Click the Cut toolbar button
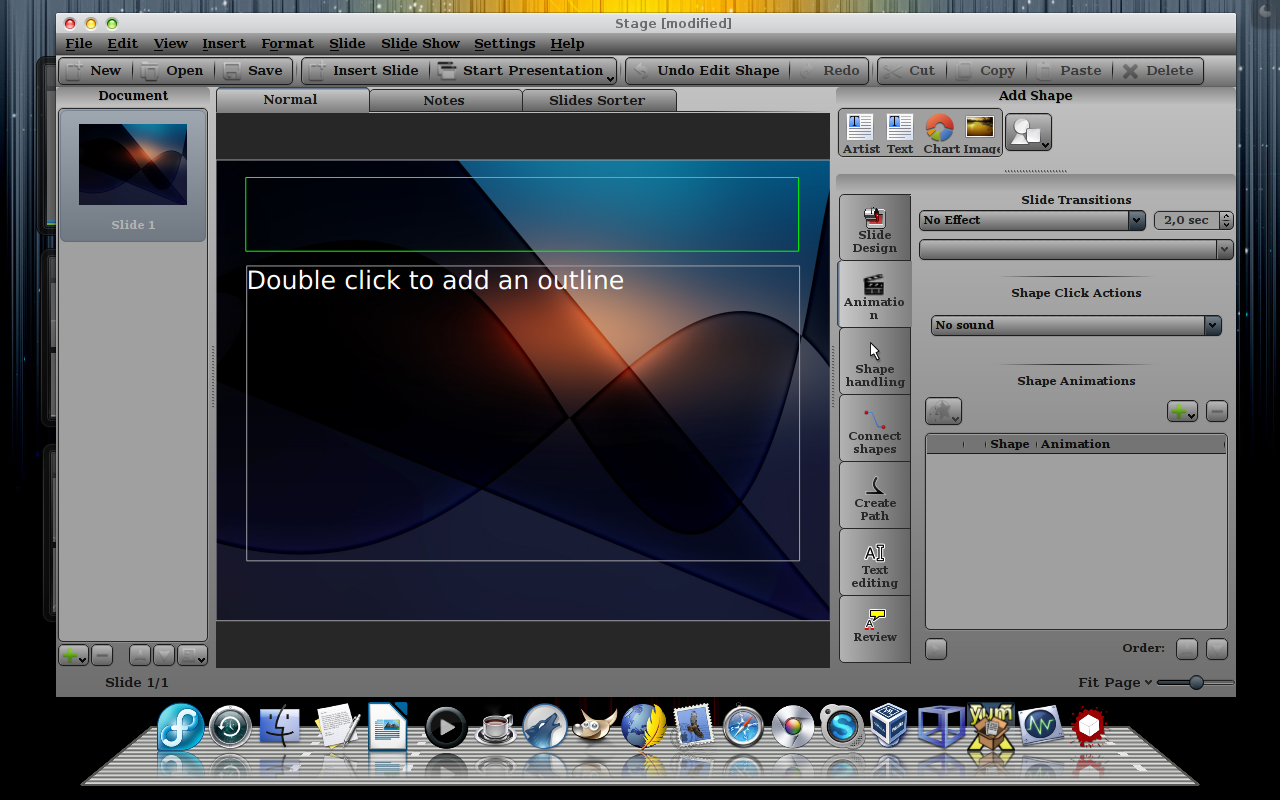 pyautogui.click(x=910, y=71)
